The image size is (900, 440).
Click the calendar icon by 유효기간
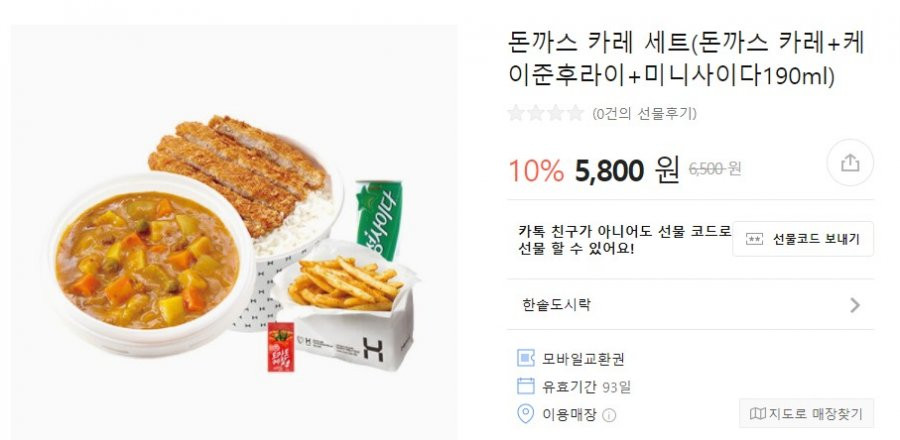(526, 386)
